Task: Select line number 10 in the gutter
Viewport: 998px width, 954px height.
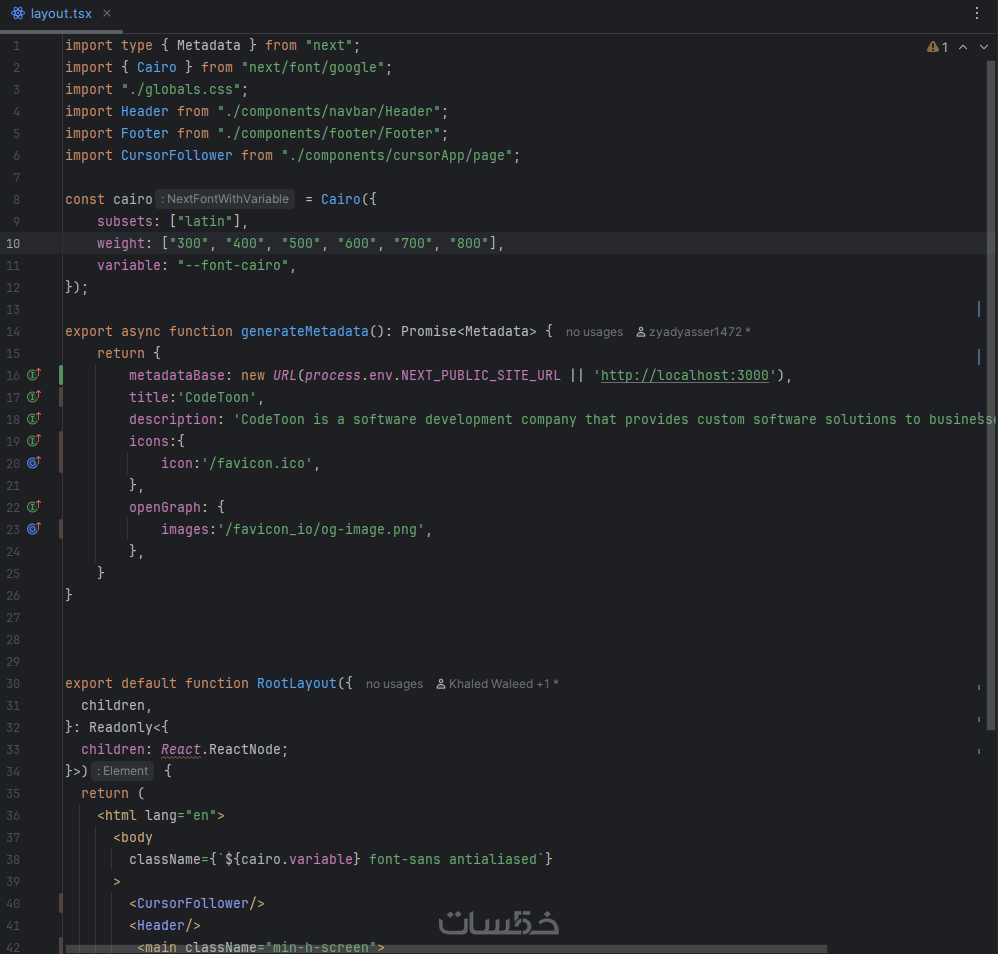Action: click(13, 244)
